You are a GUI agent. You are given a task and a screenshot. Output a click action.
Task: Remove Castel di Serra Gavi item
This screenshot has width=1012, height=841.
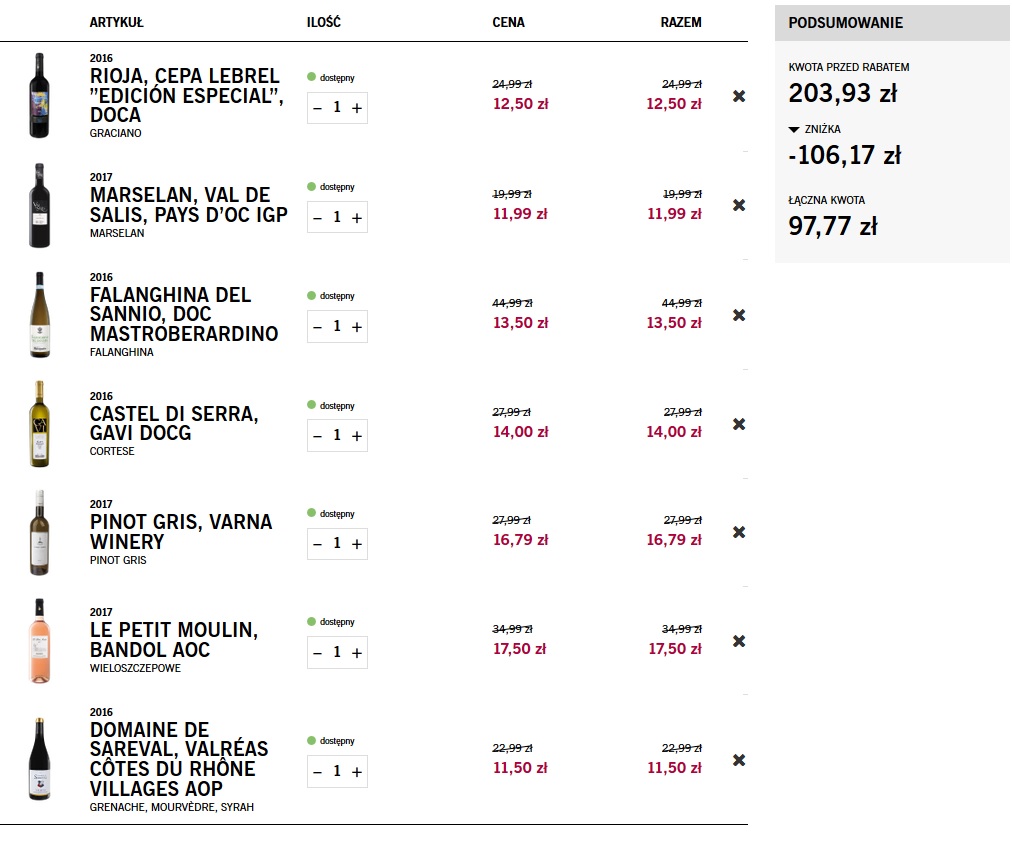(x=739, y=424)
